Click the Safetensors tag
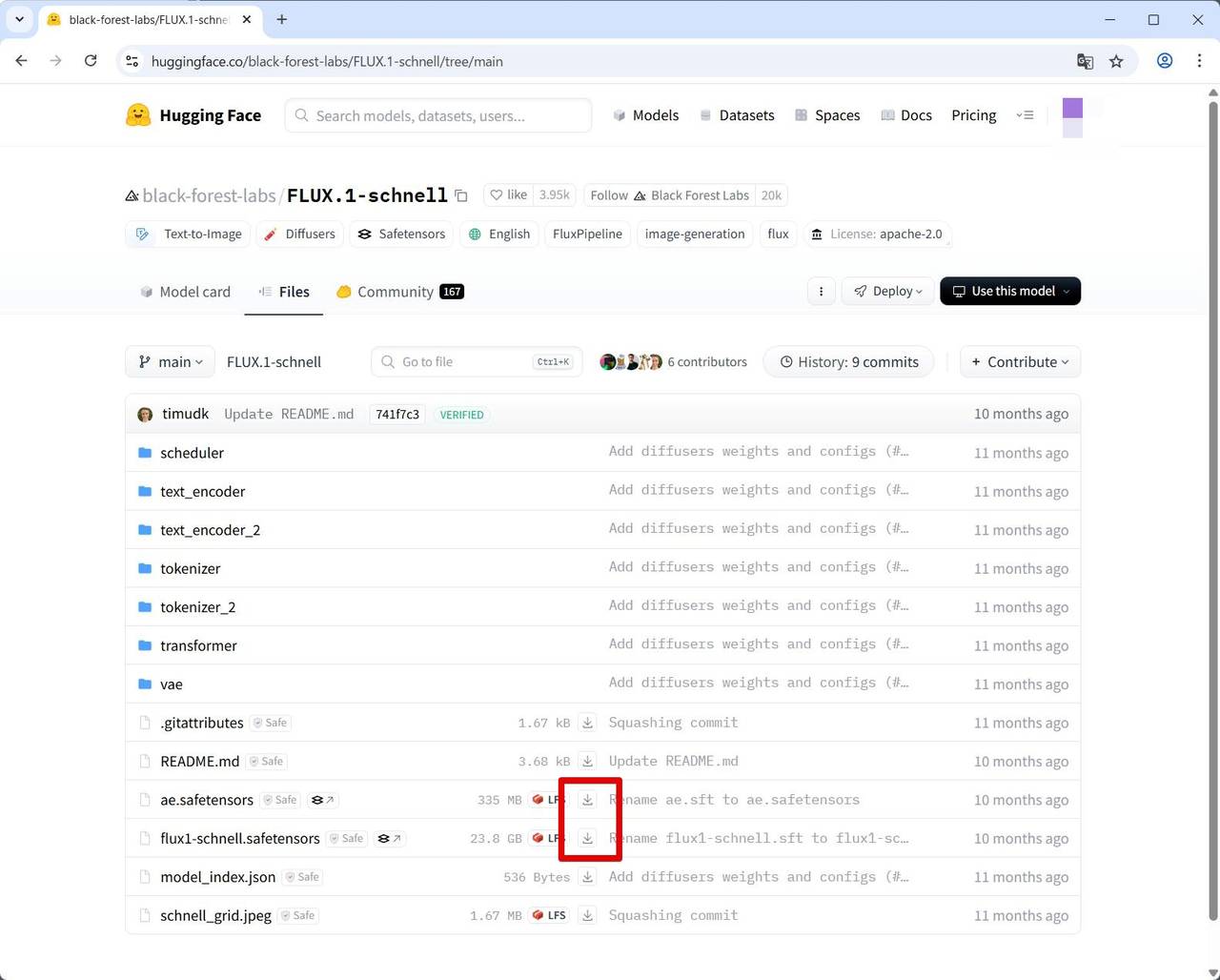The image size is (1220, 980). coord(401,234)
